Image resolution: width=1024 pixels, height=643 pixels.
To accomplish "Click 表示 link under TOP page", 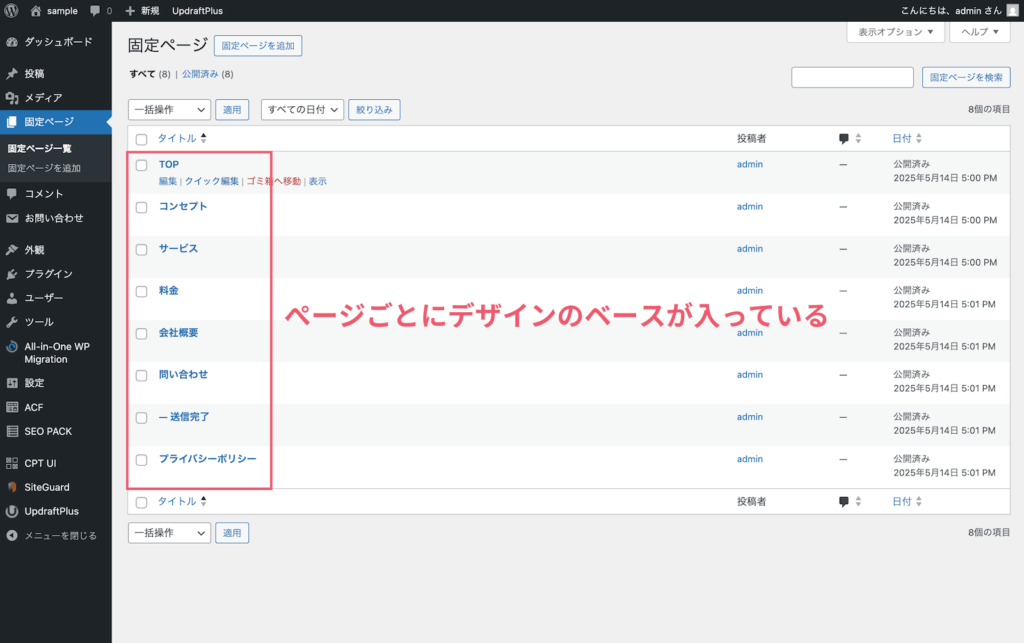I will (x=317, y=181).
